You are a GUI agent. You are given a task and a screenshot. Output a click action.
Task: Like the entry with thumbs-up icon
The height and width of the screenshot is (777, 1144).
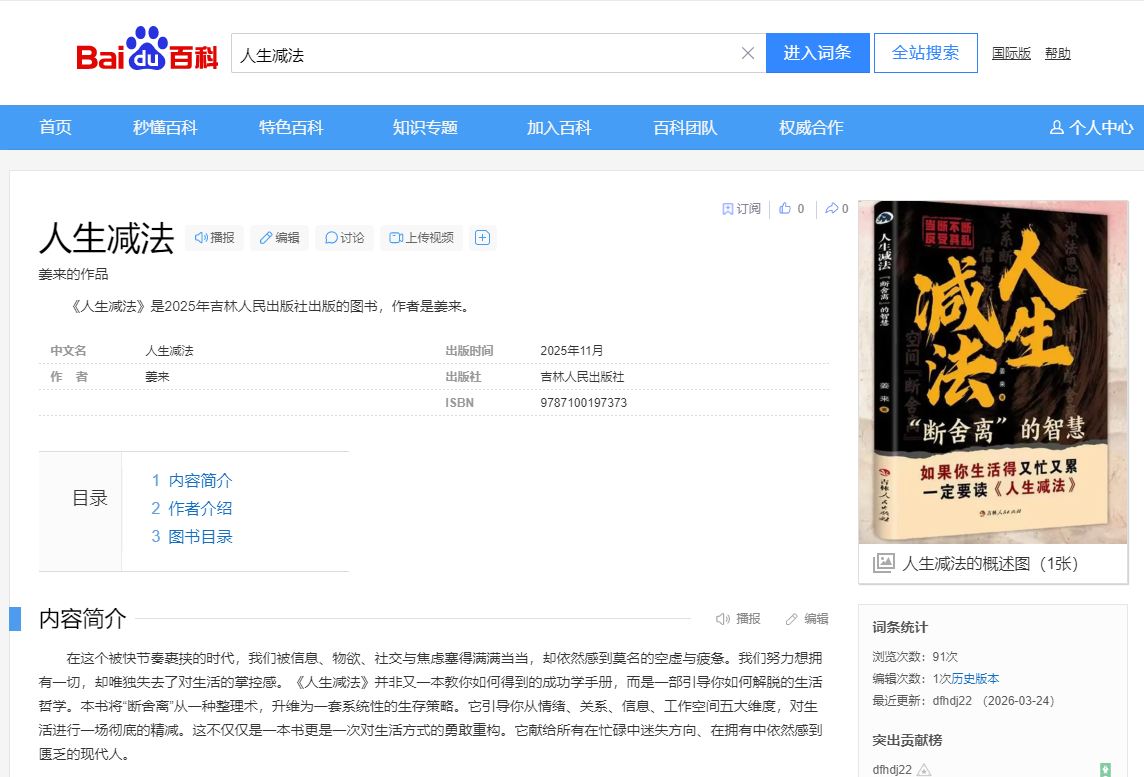(785, 209)
